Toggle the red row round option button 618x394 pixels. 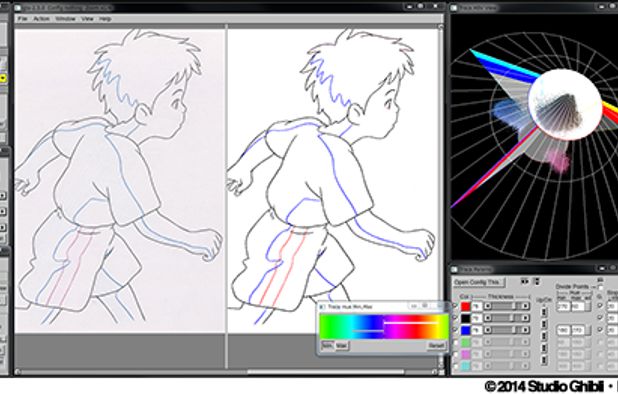pyautogui.click(x=600, y=306)
